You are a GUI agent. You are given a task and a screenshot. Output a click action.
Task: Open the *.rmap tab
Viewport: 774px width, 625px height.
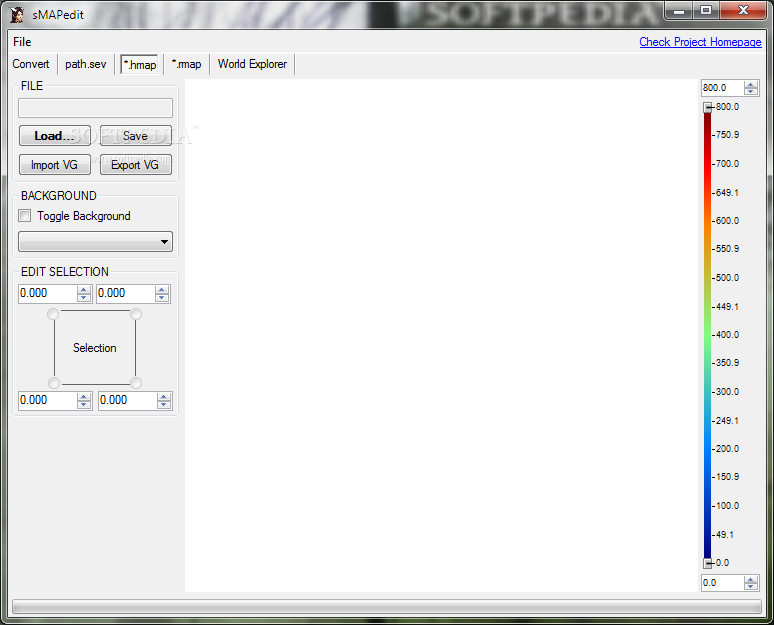pos(187,64)
